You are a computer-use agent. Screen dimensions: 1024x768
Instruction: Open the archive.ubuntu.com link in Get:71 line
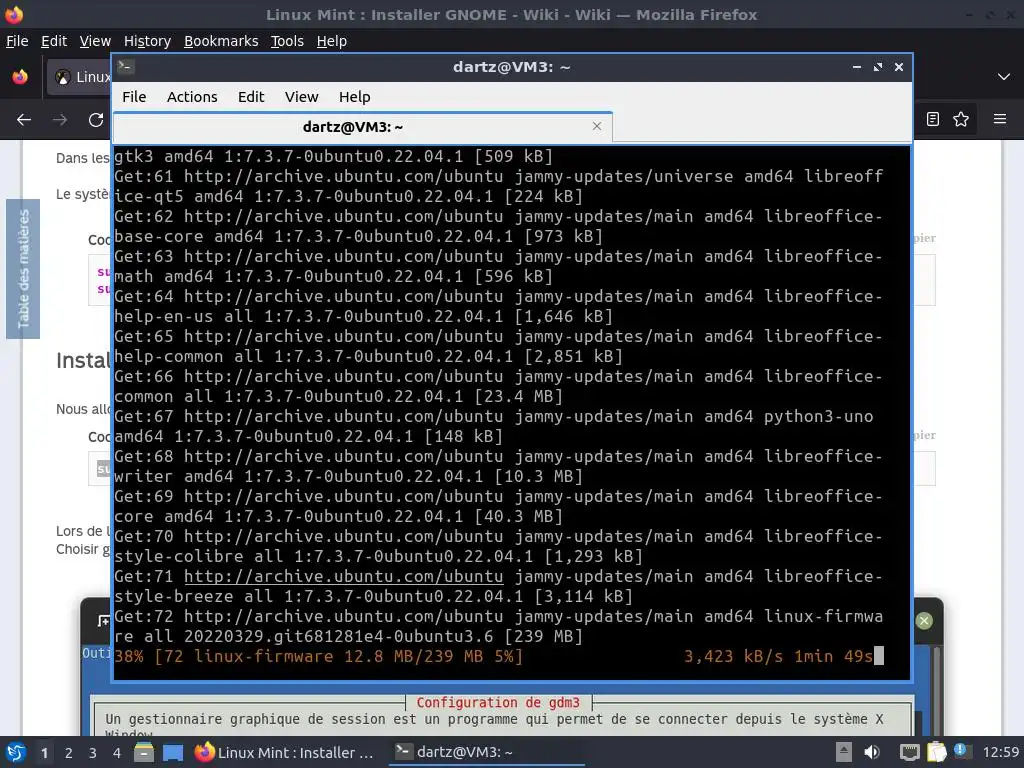pyautogui.click(x=344, y=577)
